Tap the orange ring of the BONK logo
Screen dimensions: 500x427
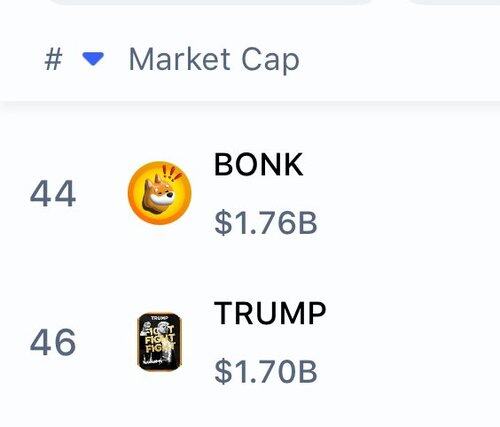133,193
